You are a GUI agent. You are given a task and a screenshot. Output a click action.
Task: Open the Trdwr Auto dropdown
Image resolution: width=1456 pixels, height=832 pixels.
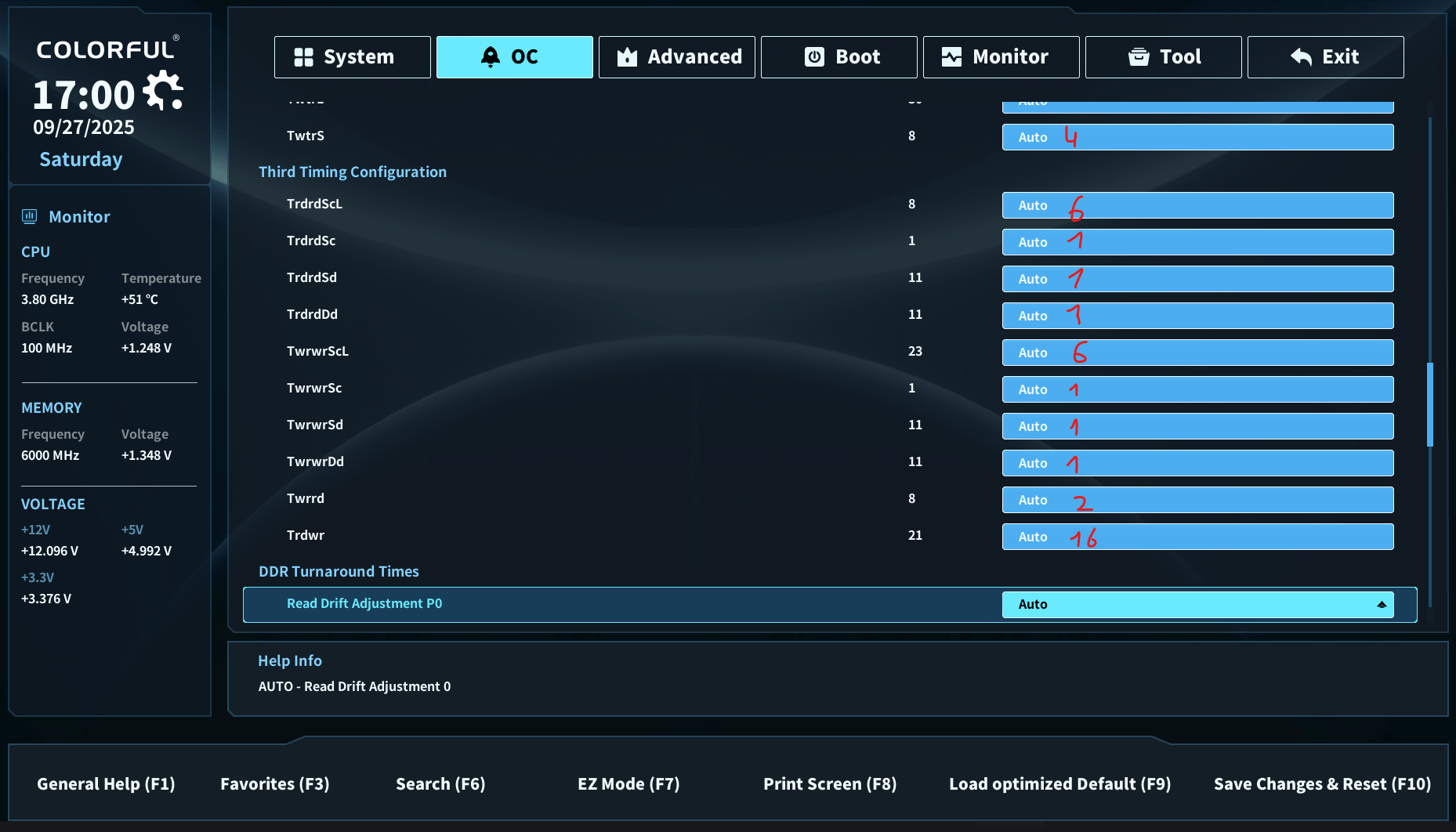[x=1198, y=537]
